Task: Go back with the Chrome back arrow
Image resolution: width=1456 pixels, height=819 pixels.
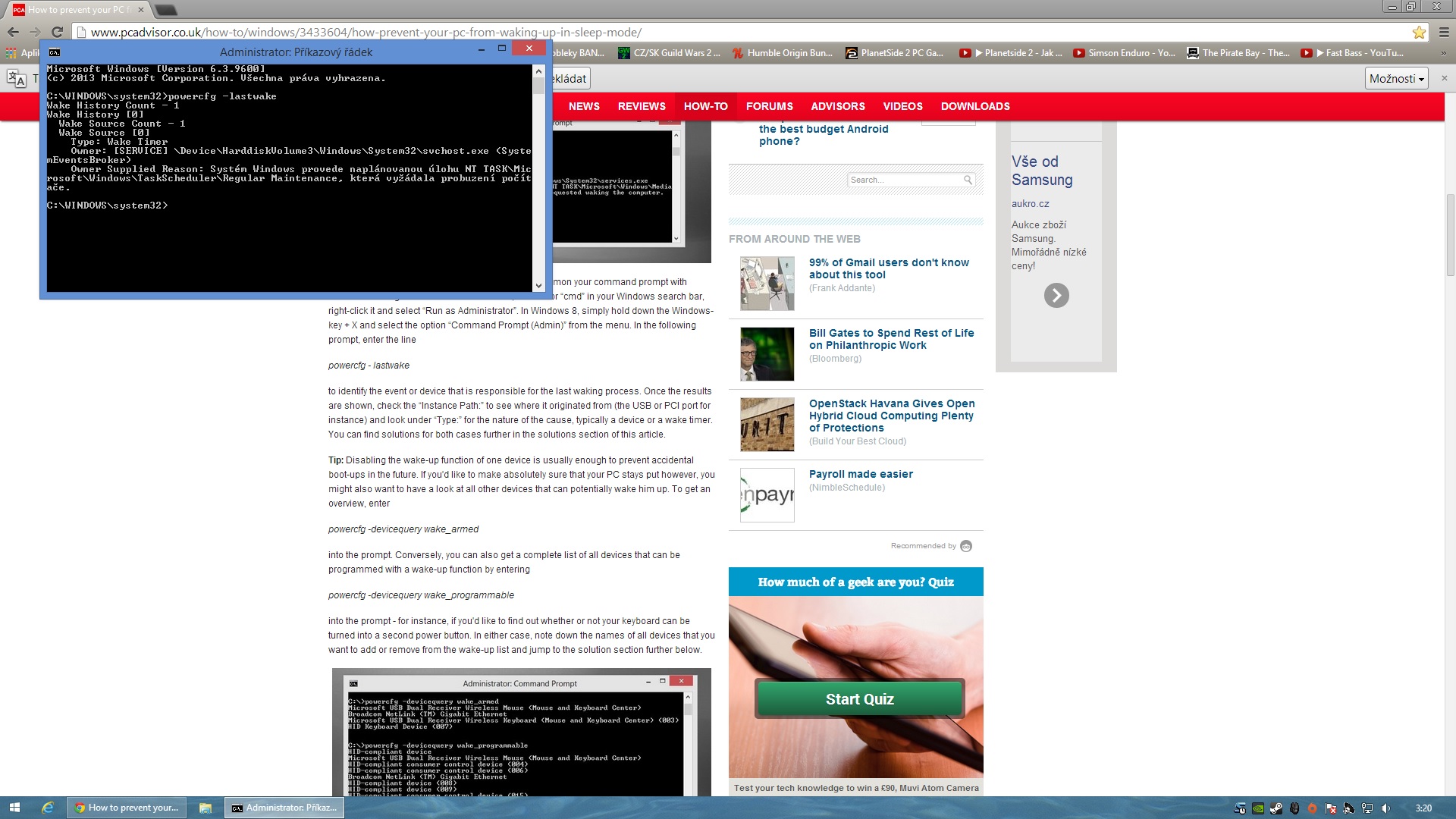Action: (x=13, y=32)
